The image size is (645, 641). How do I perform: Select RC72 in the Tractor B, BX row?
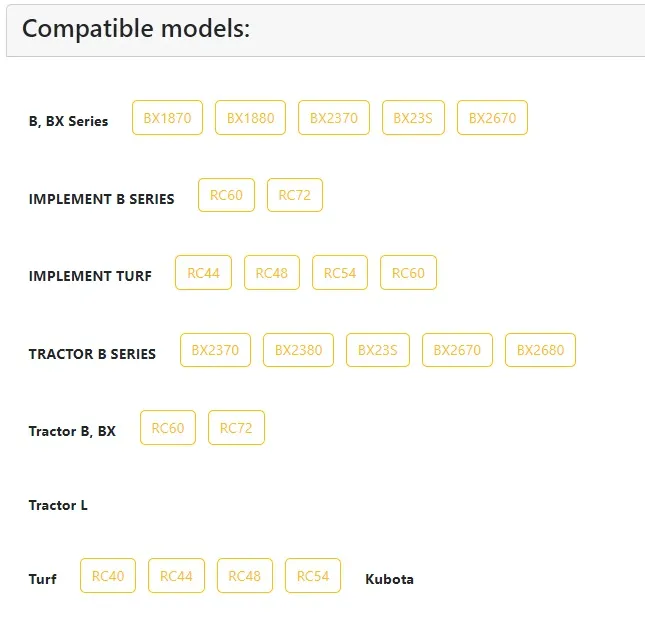point(236,428)
